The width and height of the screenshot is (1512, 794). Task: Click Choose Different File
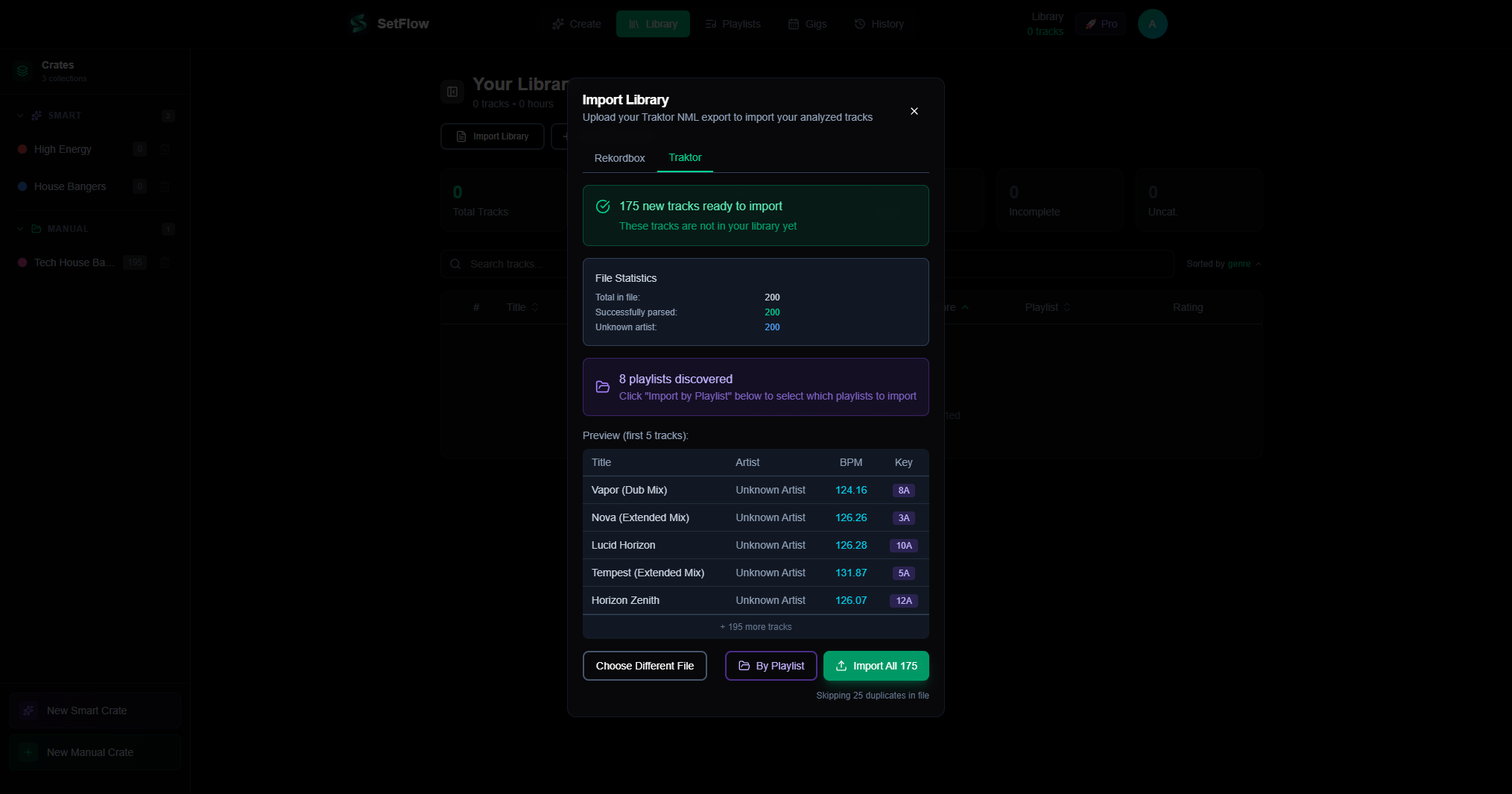point(644,666)
